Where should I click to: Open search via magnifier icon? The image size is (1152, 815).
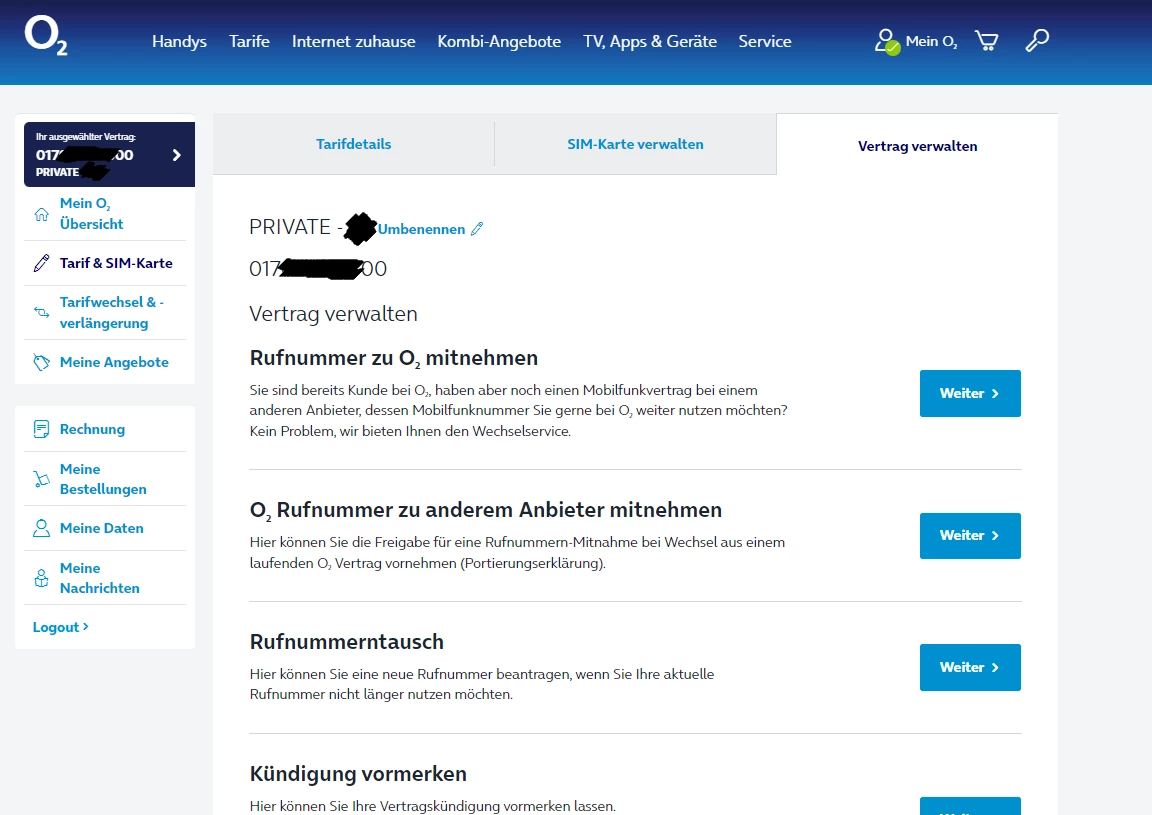click(x=1037, y=40)
